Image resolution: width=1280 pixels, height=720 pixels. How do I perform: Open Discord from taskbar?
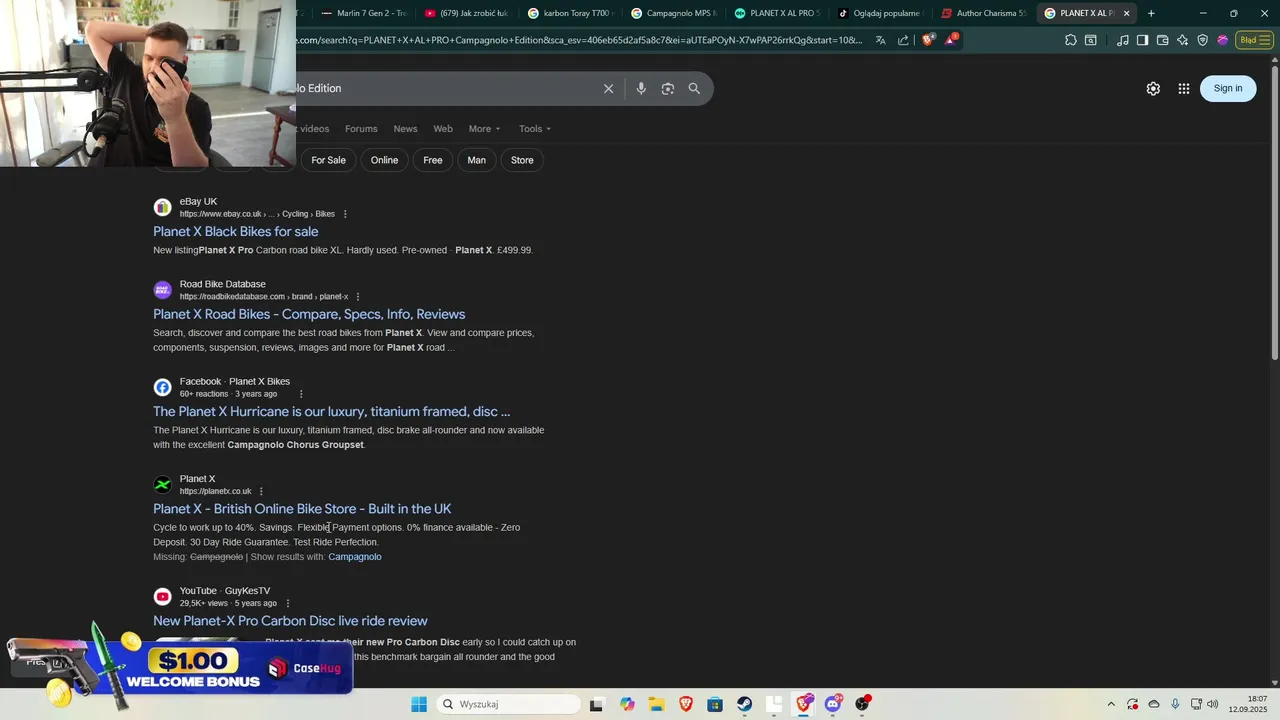point(833,704)
